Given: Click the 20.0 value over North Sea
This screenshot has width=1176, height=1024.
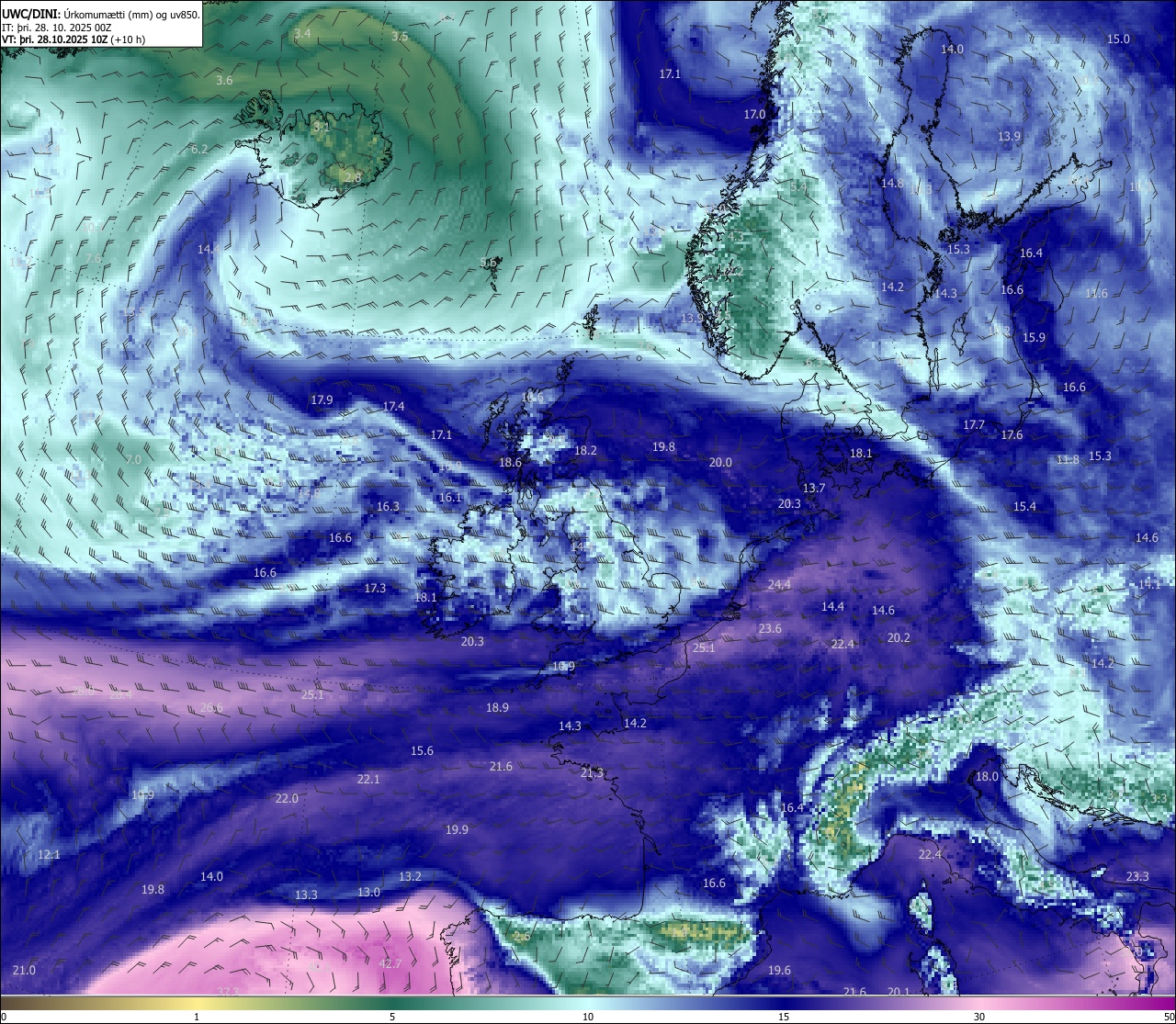Looking at the screenshot, I should pyautogui.click(x=720, y=463).
